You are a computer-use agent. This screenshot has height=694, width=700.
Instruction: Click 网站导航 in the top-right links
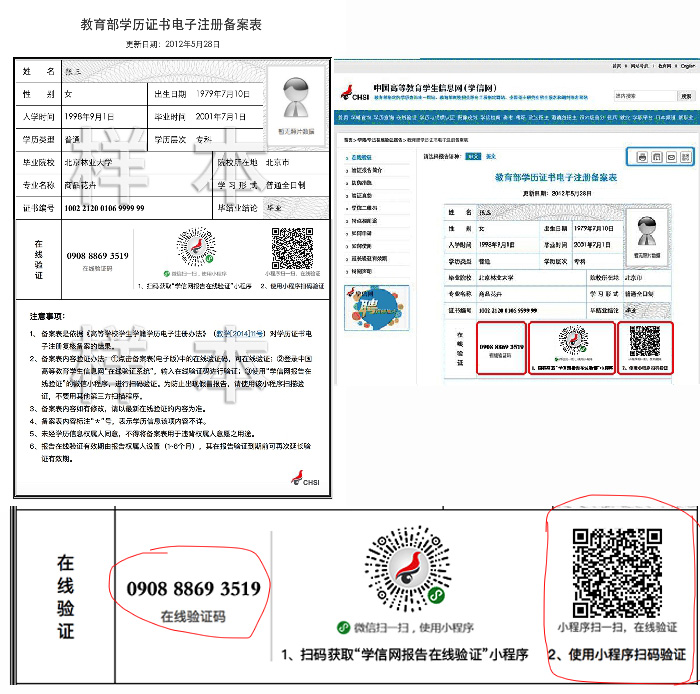[639, 66]
